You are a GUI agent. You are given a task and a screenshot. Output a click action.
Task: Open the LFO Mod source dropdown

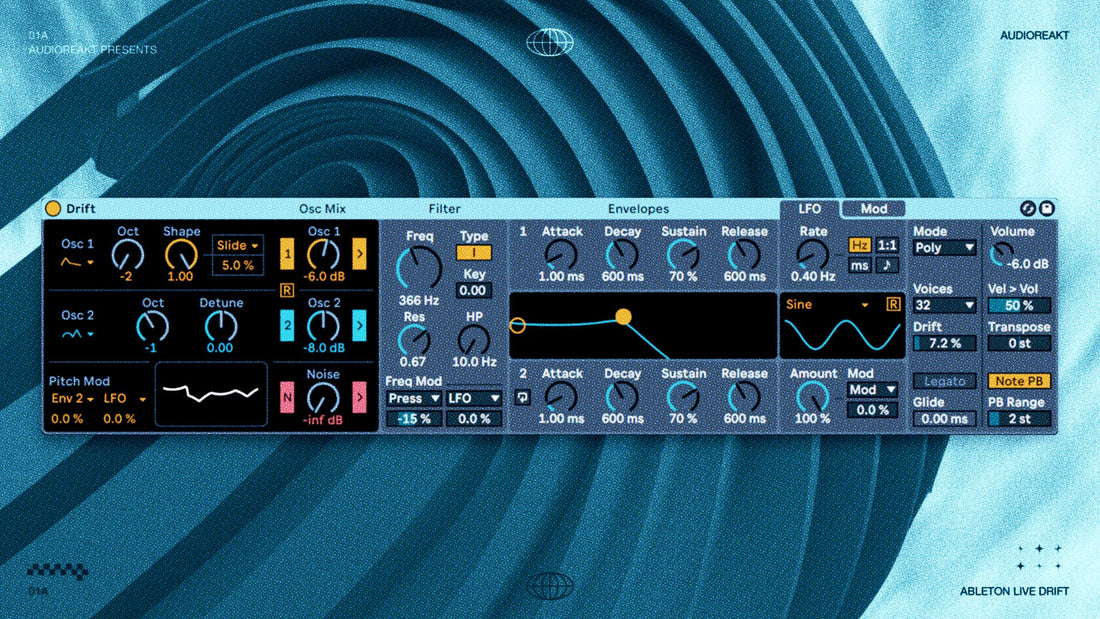click(872, 390)
